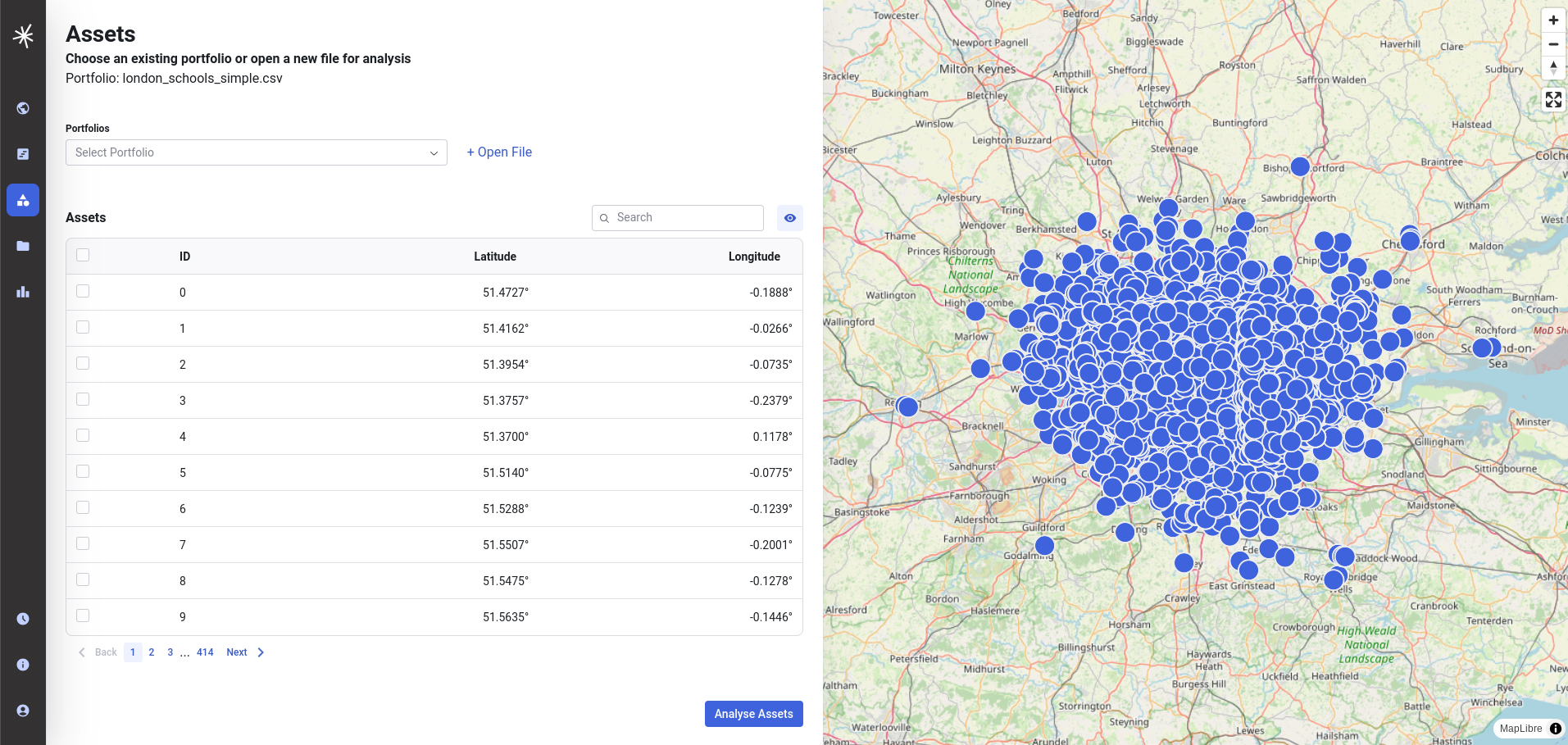Click latitude value 51.3700°
This screenshot has height=745, width=1568.
tap(506, 437)
